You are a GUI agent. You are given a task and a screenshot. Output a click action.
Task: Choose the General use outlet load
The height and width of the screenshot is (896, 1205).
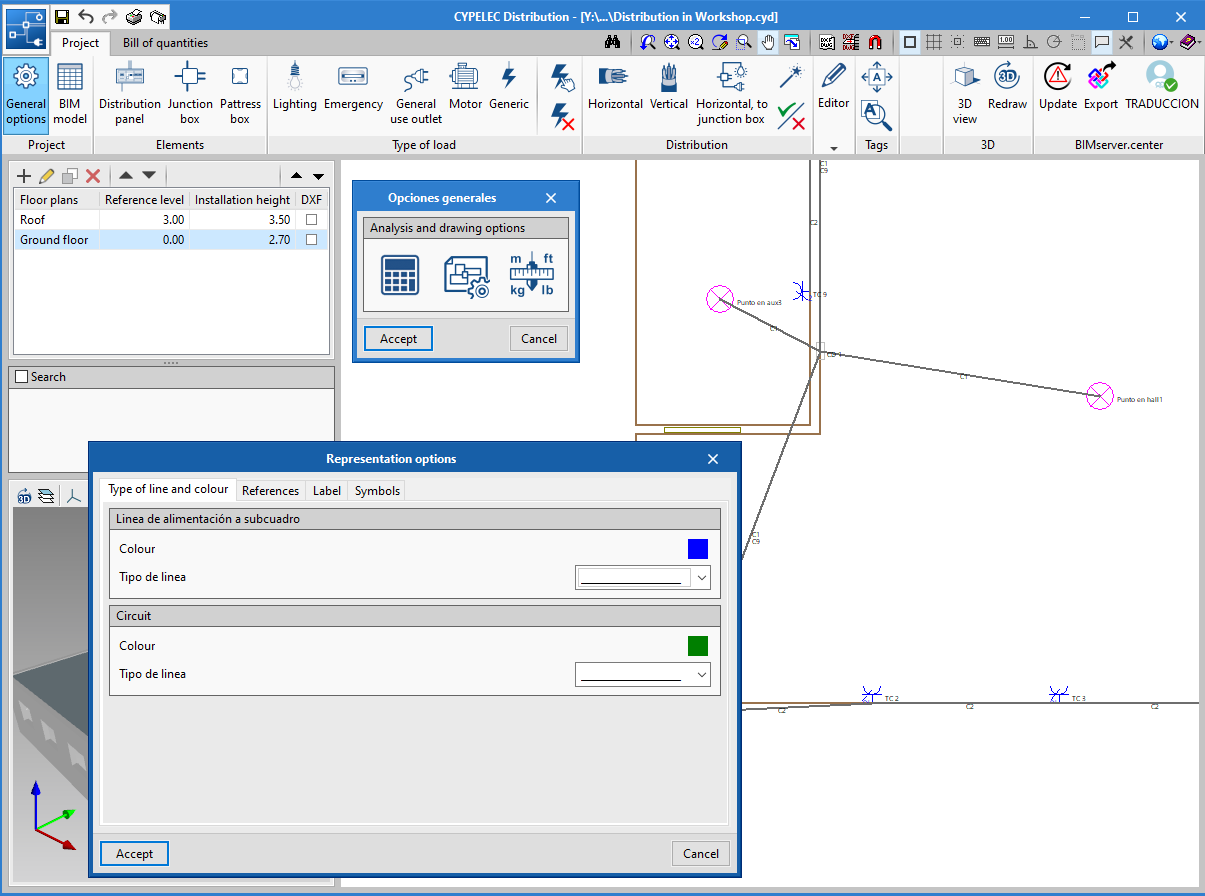tap(416, 94)
